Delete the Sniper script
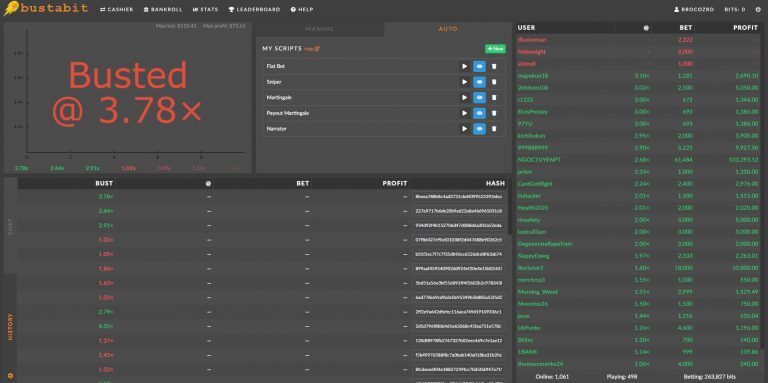 [x=494, y=82]
